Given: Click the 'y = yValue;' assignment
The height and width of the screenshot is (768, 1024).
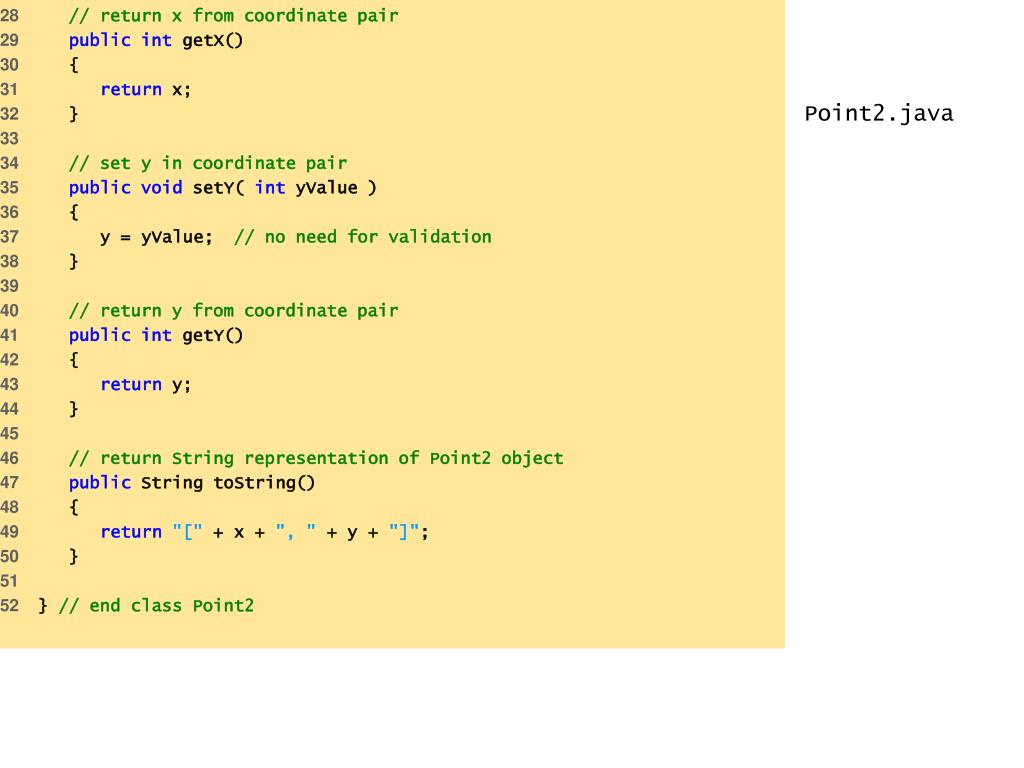Looking at the screenshot, I should tap(156, 237).
